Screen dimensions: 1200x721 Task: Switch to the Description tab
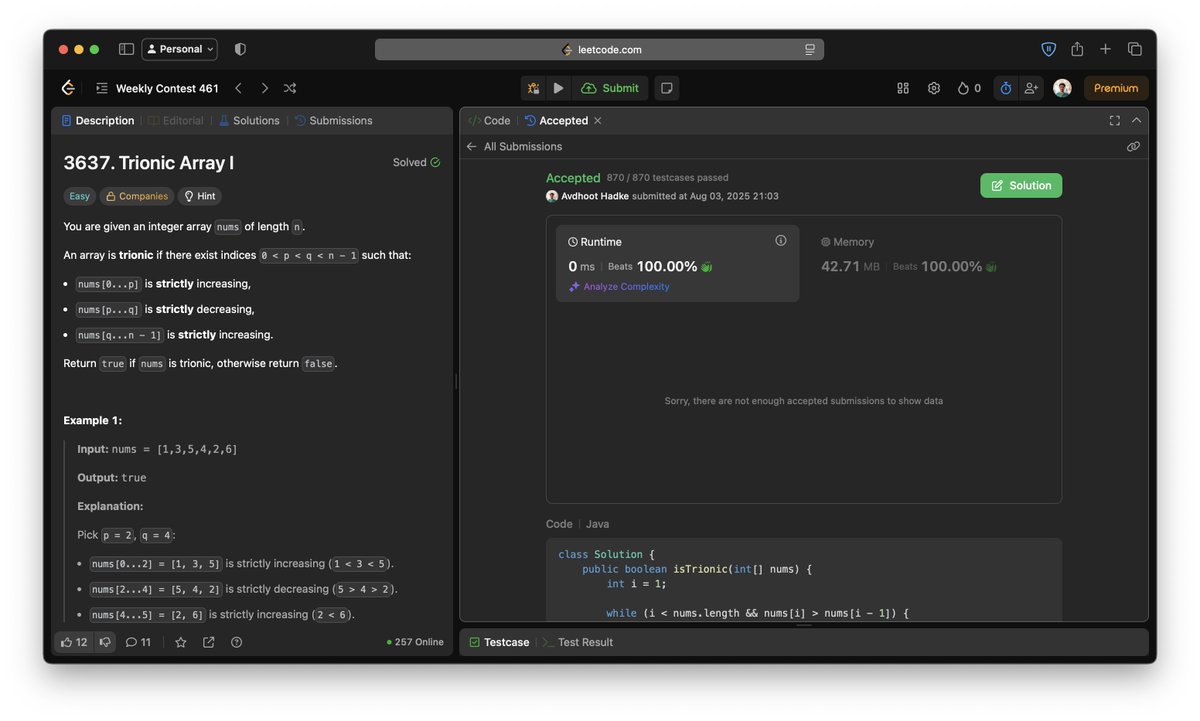(x=98, y=121)
